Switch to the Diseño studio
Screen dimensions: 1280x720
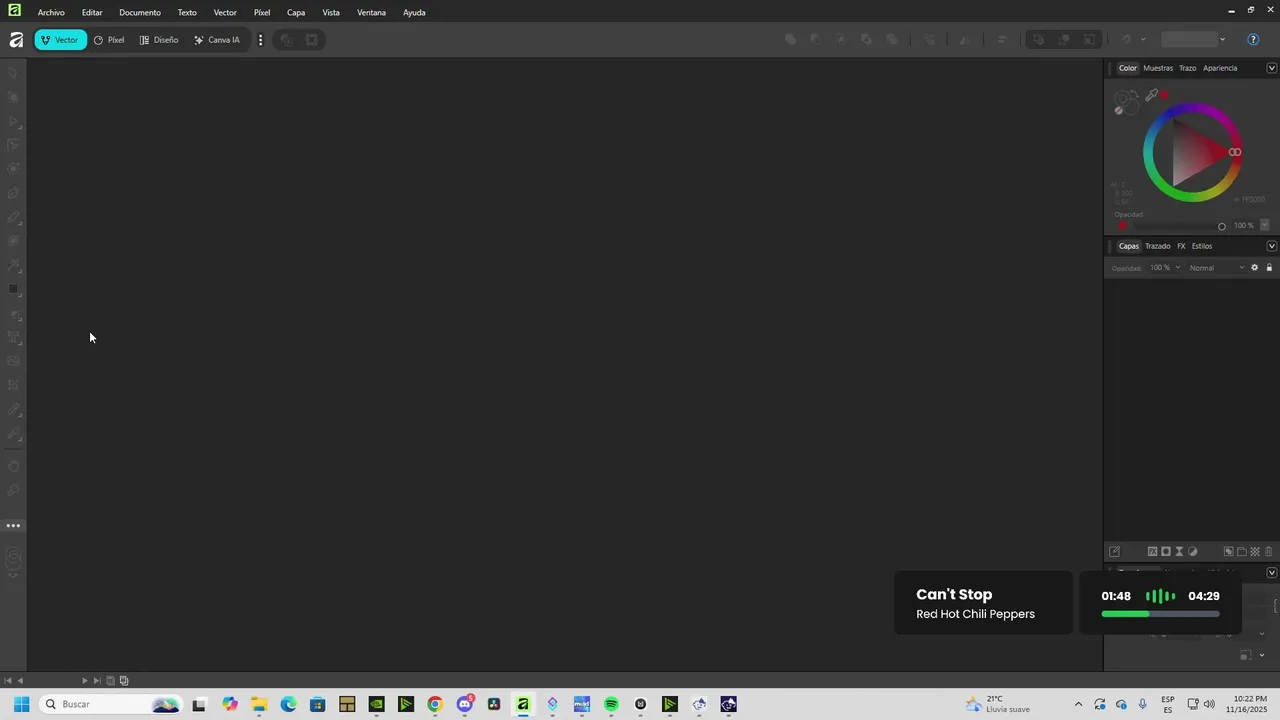coord(159,40)
